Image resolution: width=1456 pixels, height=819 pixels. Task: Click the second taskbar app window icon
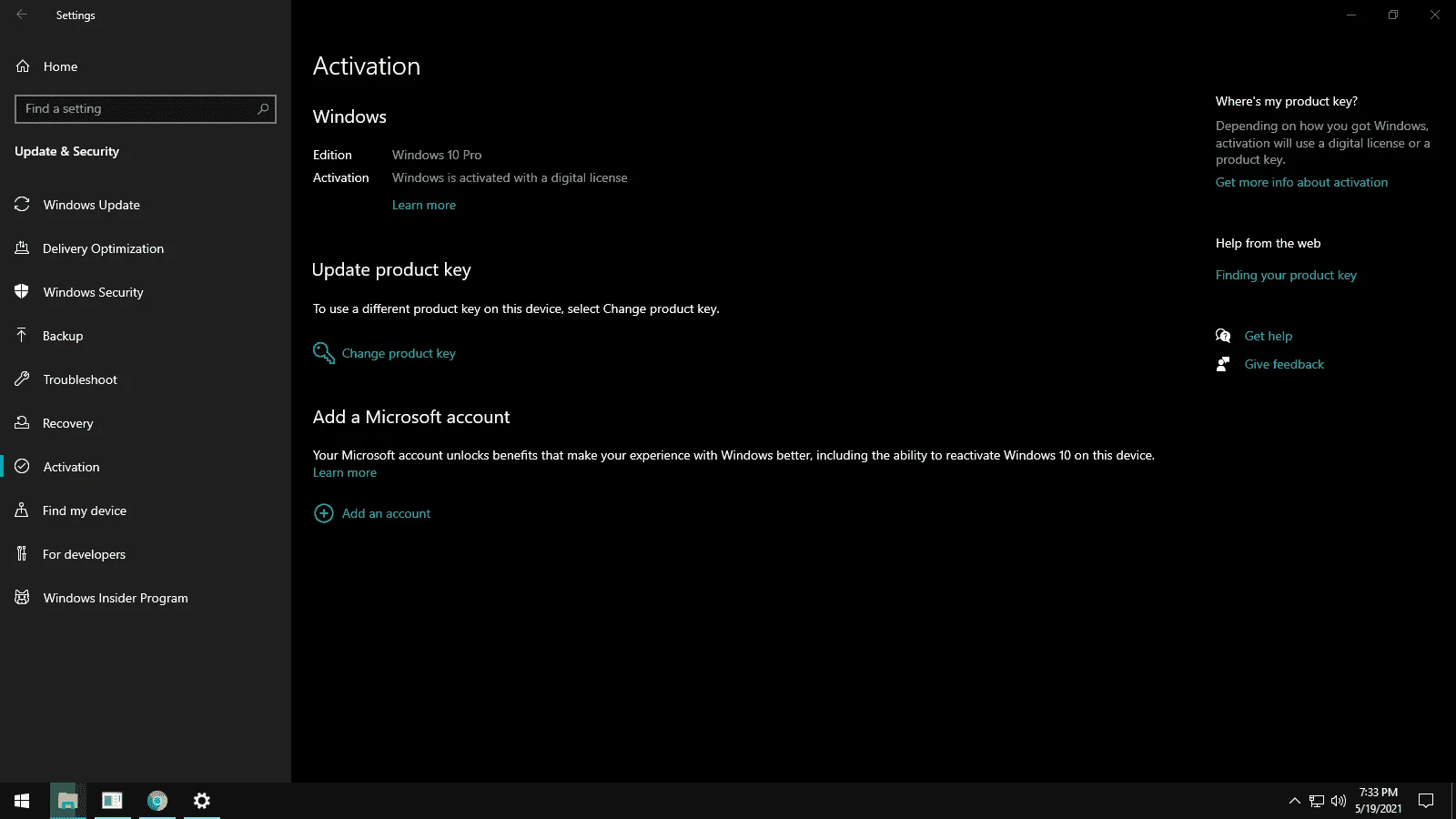pyautogui.click(x=112, y=801)
